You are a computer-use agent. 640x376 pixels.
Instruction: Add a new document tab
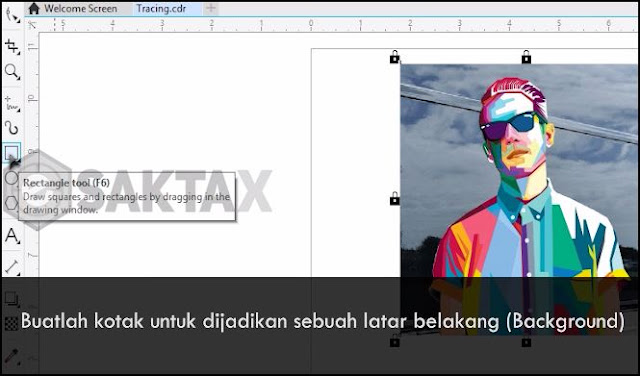(x=211, y=8)
